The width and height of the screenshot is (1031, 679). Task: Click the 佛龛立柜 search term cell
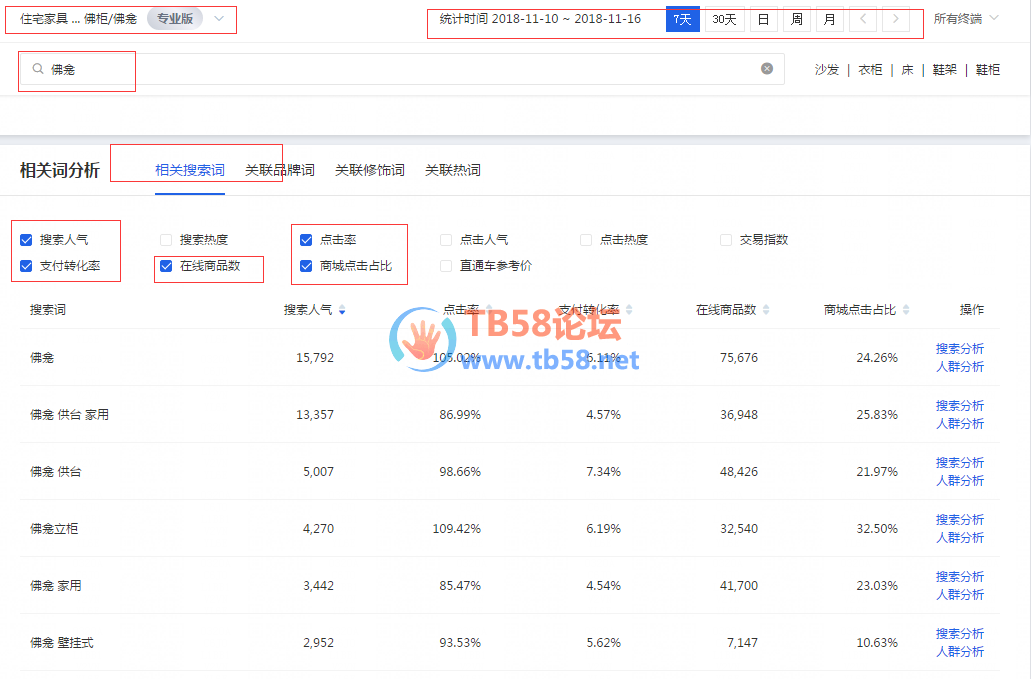(x=54, y=528)
